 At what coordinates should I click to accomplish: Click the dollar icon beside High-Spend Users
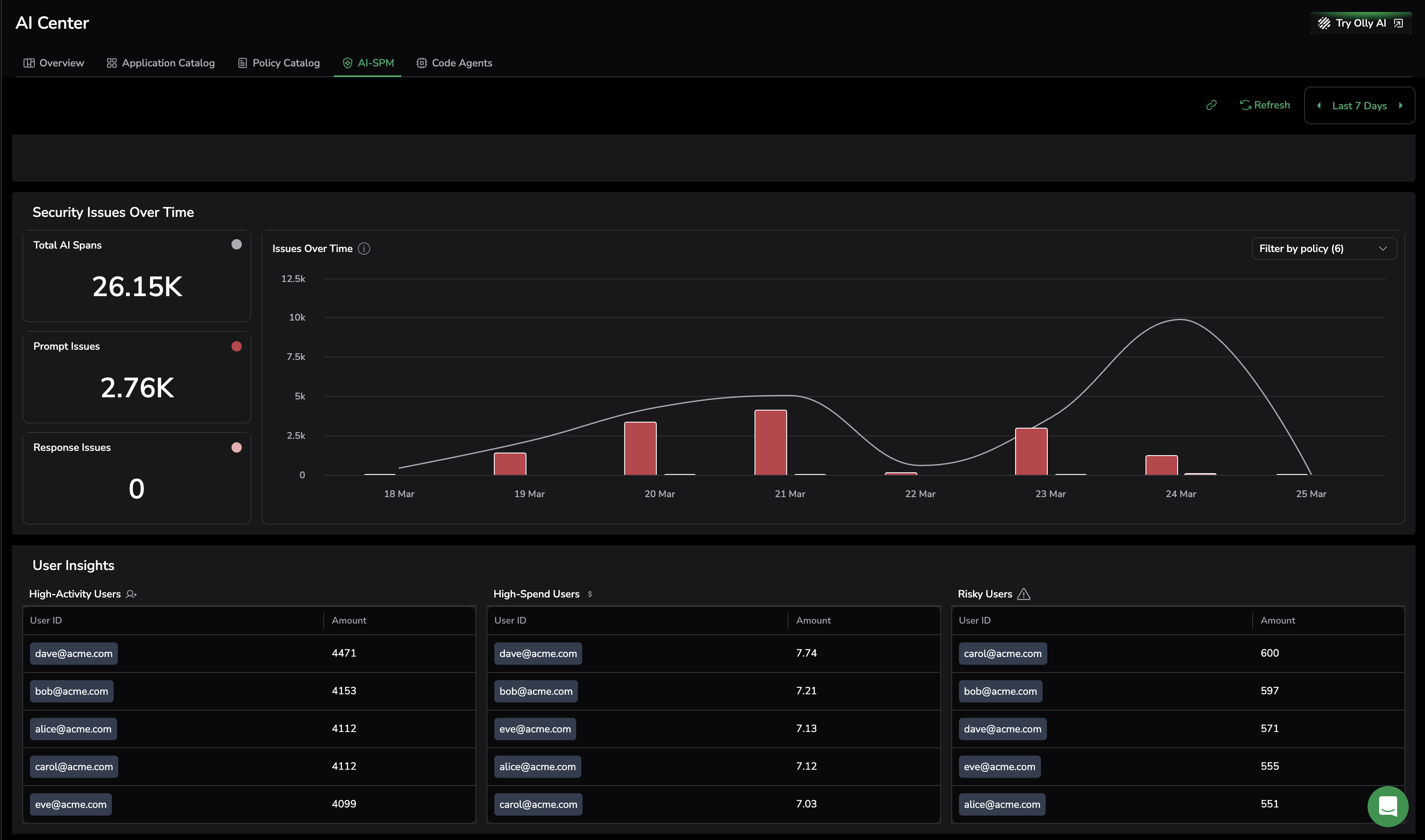click(x=590, y=594)
